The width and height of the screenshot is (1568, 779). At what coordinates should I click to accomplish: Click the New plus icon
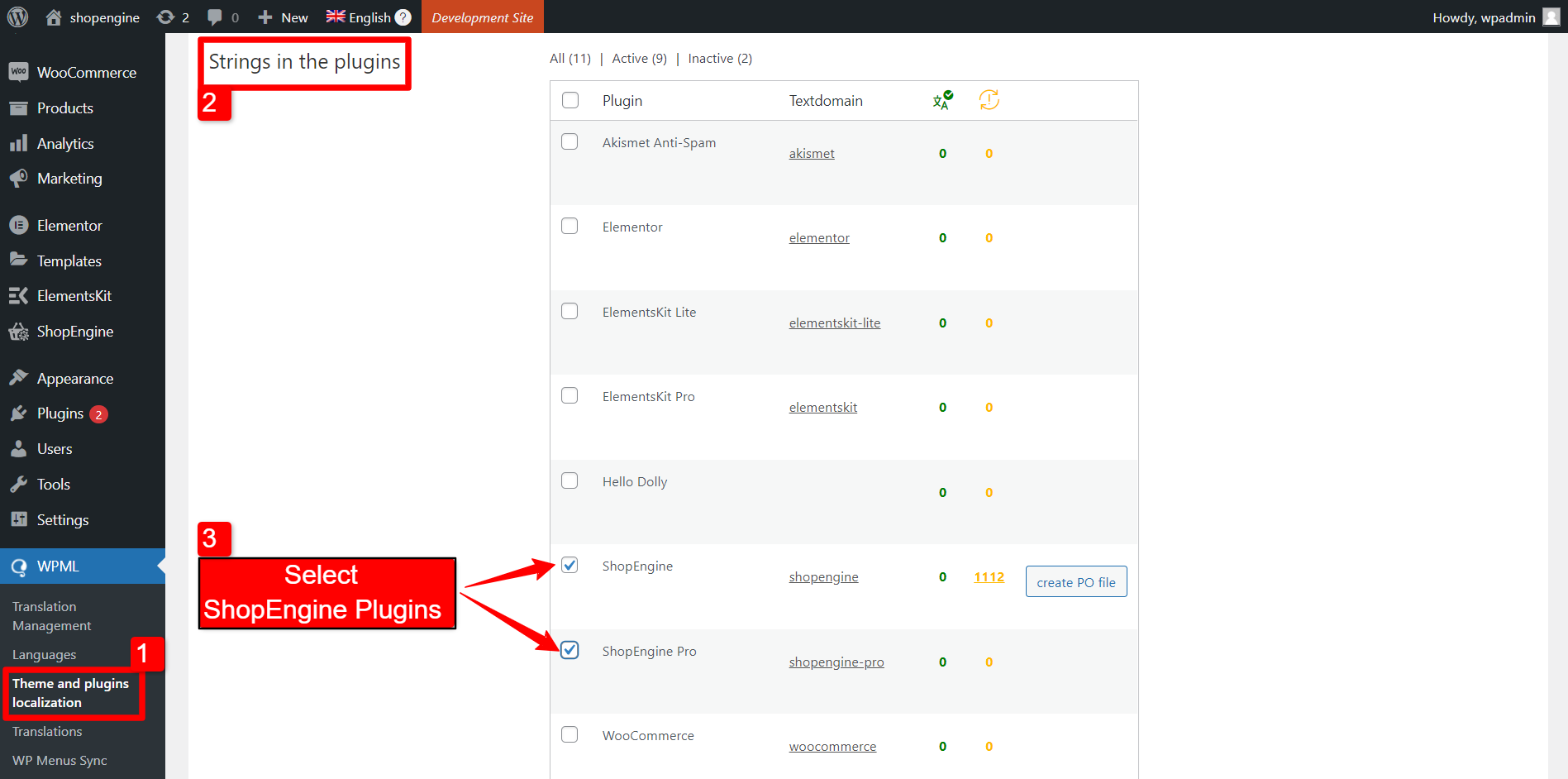pyautogui.click(x=265, y=17)
